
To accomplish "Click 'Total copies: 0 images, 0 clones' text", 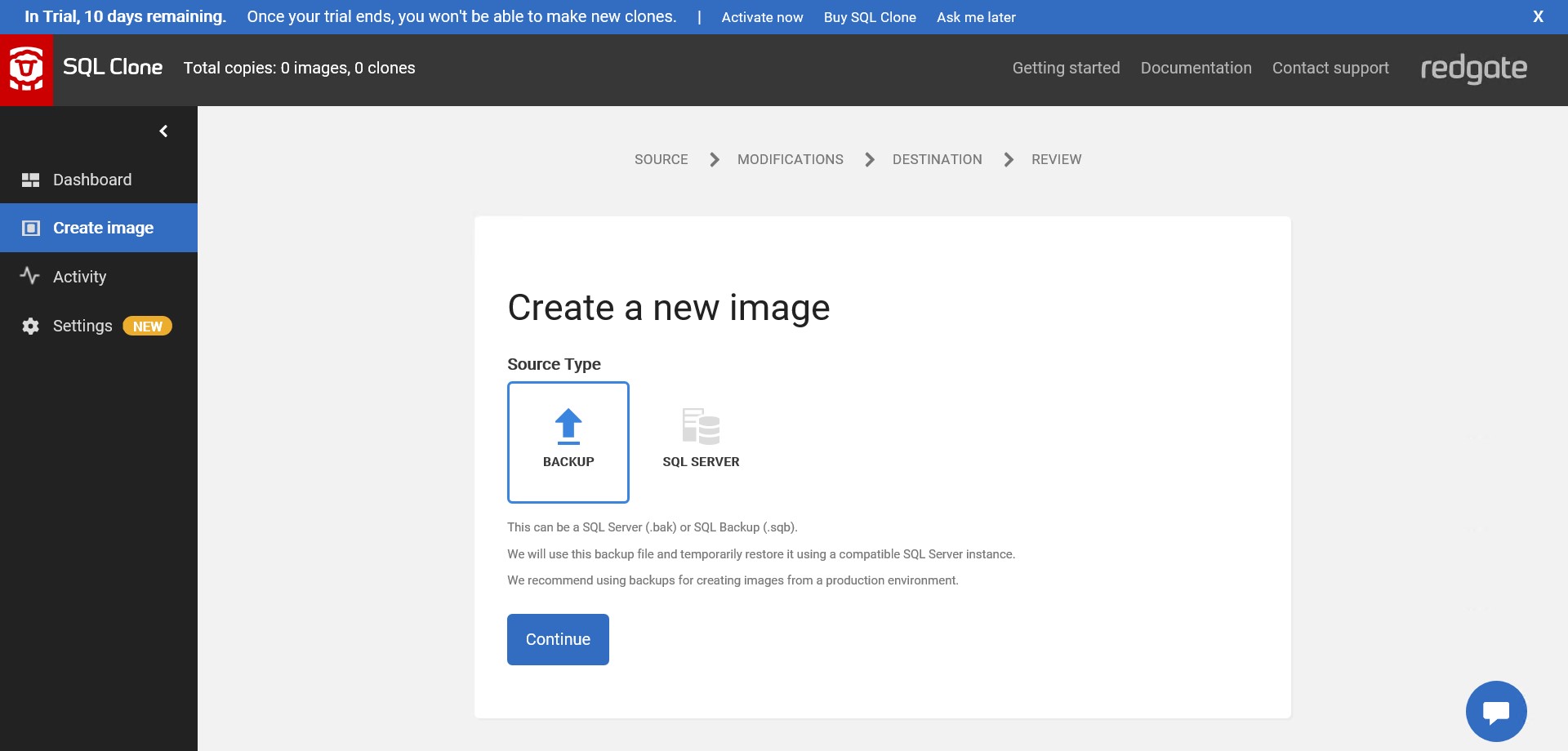I will click(299, 68).
